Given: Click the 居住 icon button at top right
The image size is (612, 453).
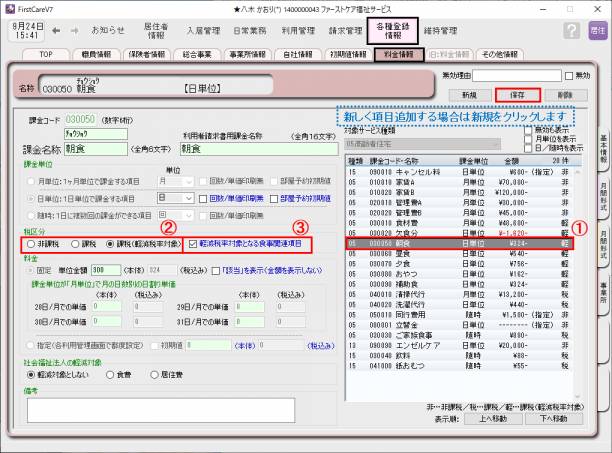Looking at the screenshot, I should (597, 31).
